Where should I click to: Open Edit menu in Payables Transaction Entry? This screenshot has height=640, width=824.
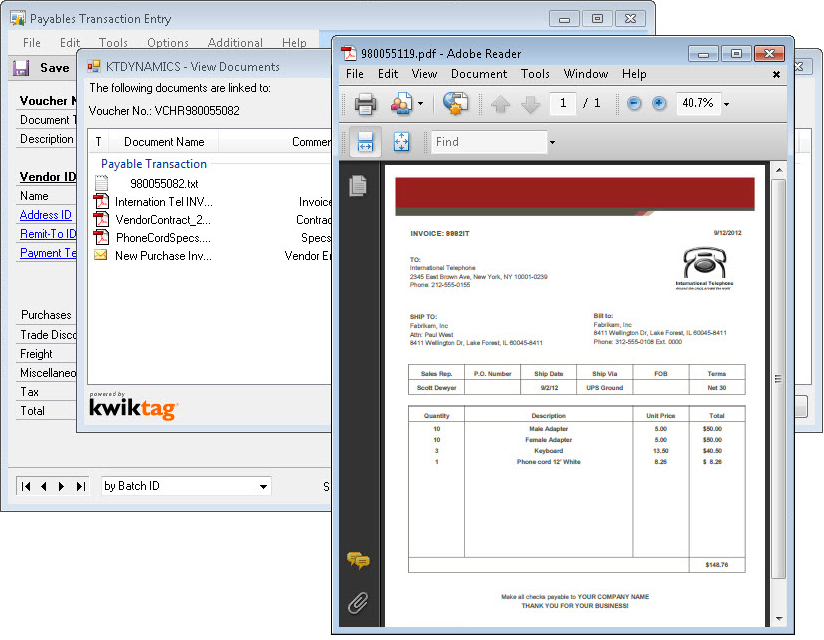coord(70,43)
